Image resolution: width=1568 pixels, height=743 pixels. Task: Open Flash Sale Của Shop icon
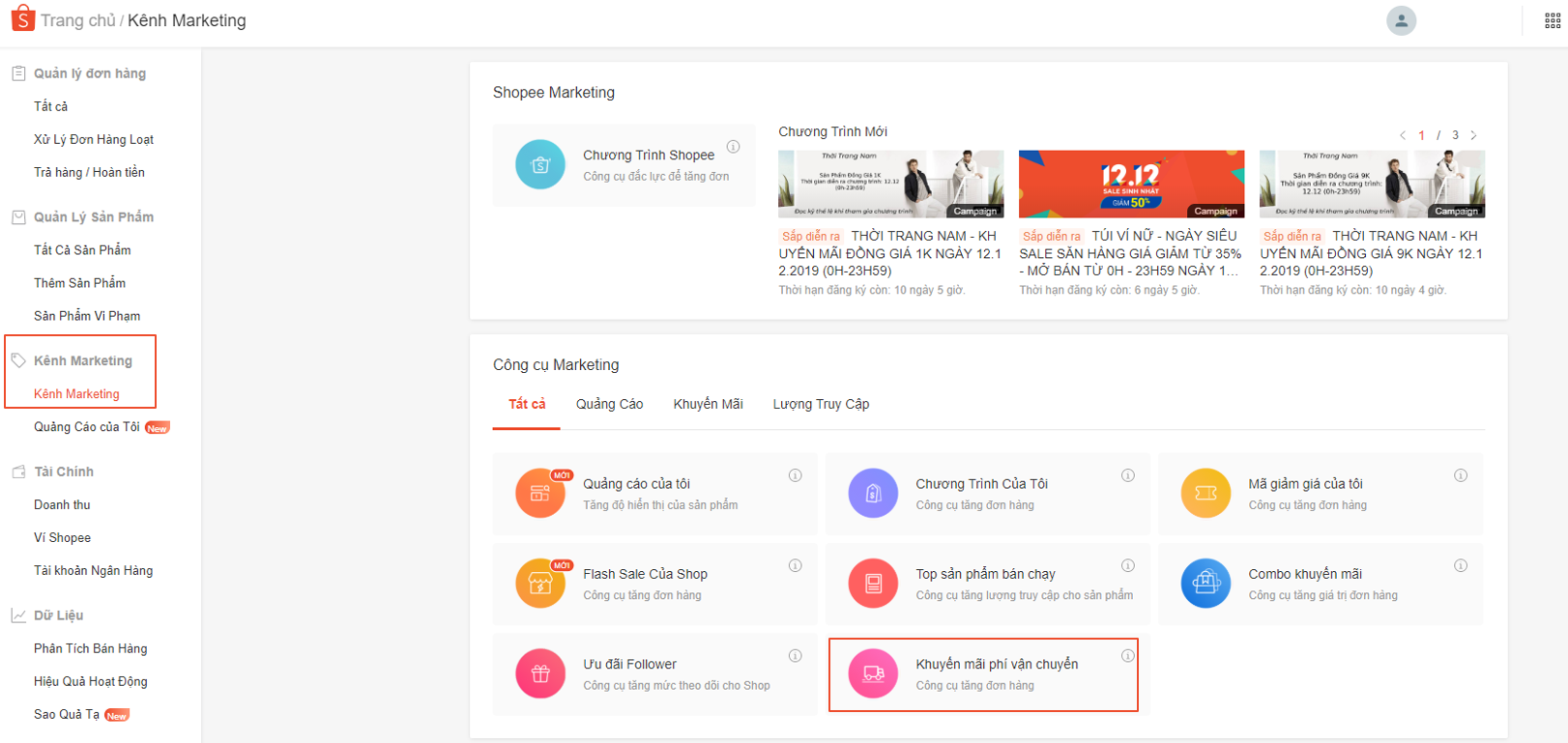[x=540, y=584]
